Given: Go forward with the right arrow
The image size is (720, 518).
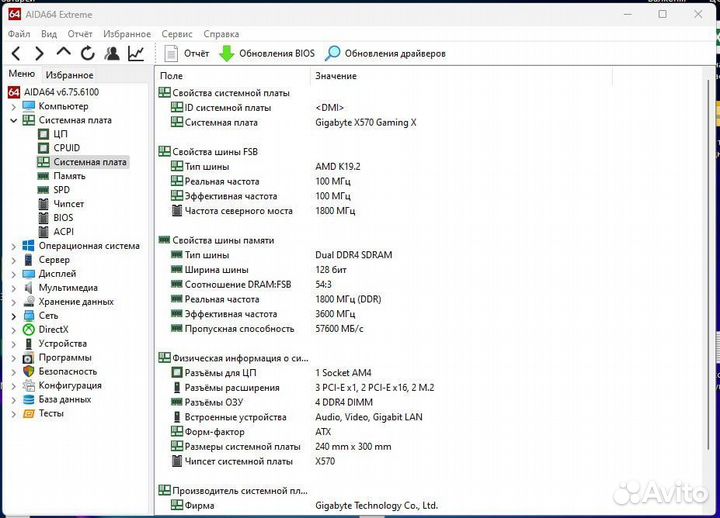Looking at the screenshot, I should click(x=40, y=54).
